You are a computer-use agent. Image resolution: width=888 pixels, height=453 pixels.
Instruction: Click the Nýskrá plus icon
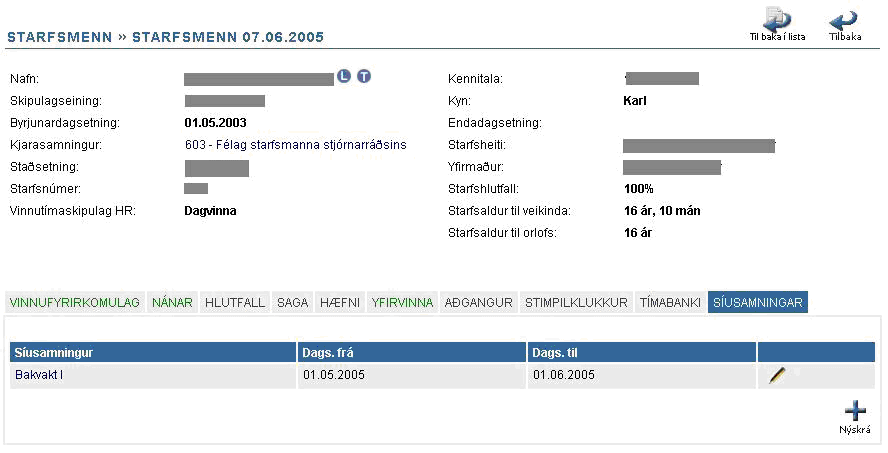855,410
